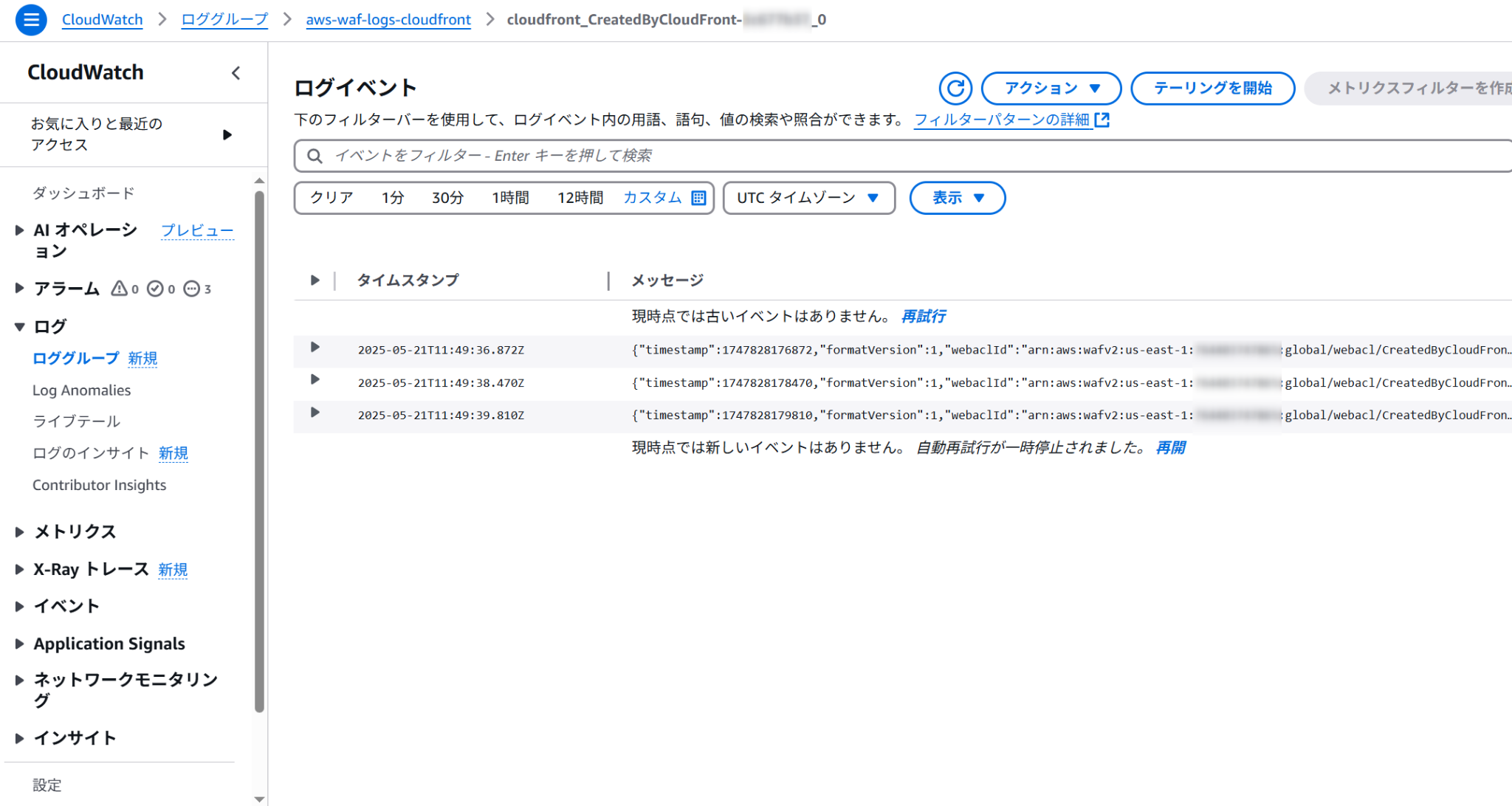Open the 表示 dropdown menu
The width and height of the screenshot is (1512, 806).
(957, 198)
